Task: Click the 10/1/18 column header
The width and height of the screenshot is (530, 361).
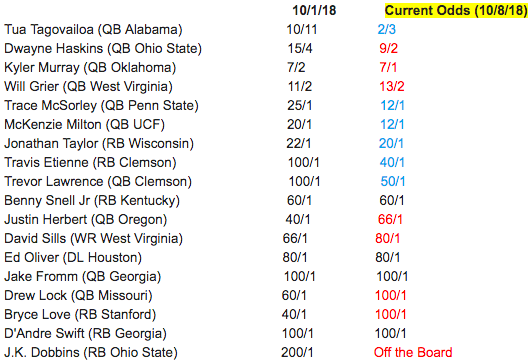Action: [314, 10]
